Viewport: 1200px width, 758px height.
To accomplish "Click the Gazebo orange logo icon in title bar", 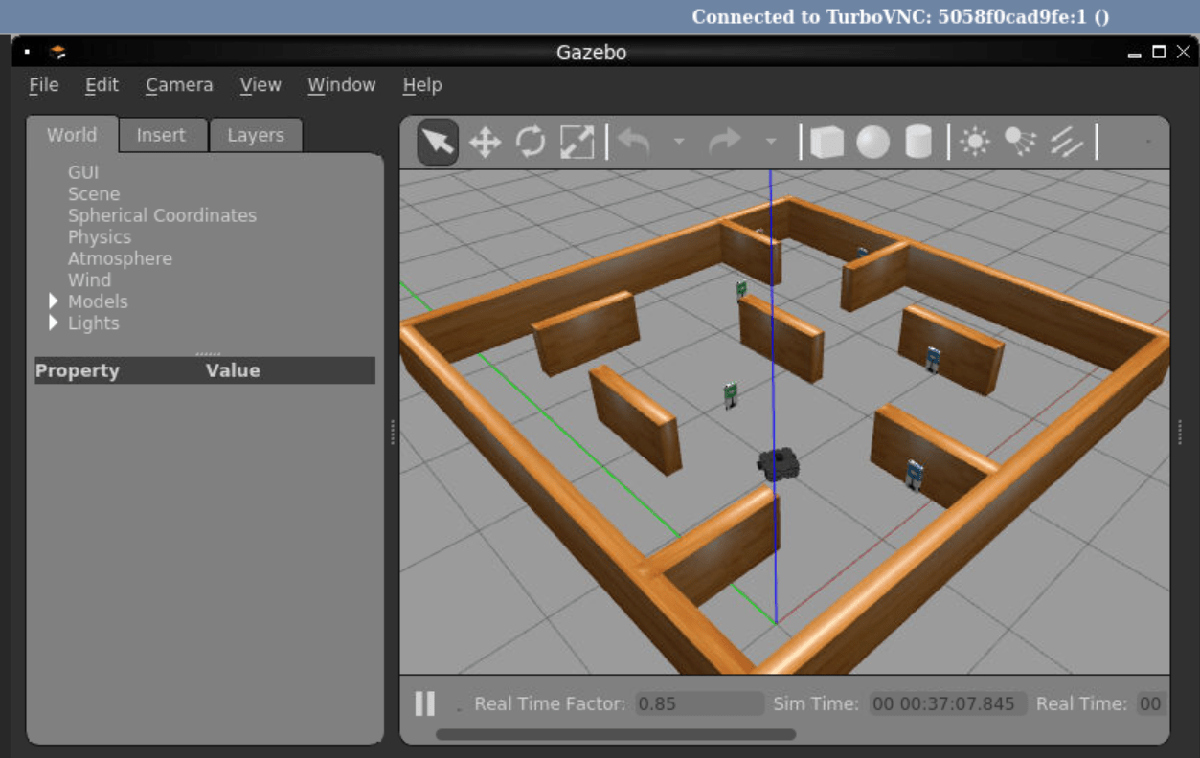I will [58, 52].
